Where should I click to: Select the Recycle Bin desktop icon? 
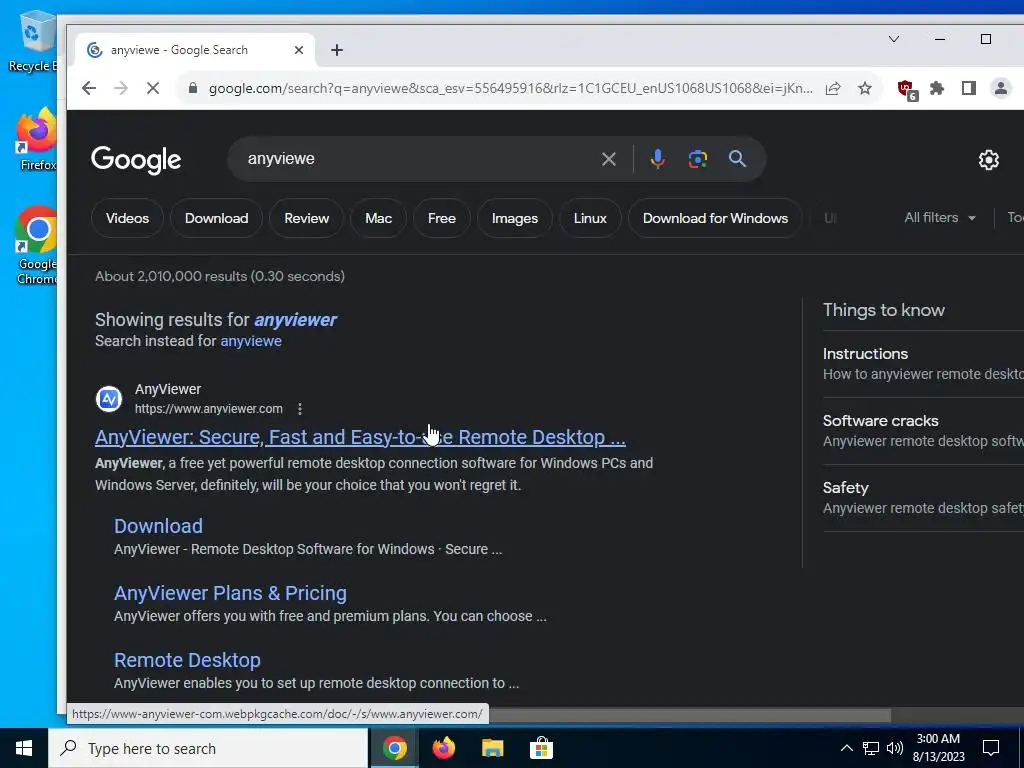33,41
